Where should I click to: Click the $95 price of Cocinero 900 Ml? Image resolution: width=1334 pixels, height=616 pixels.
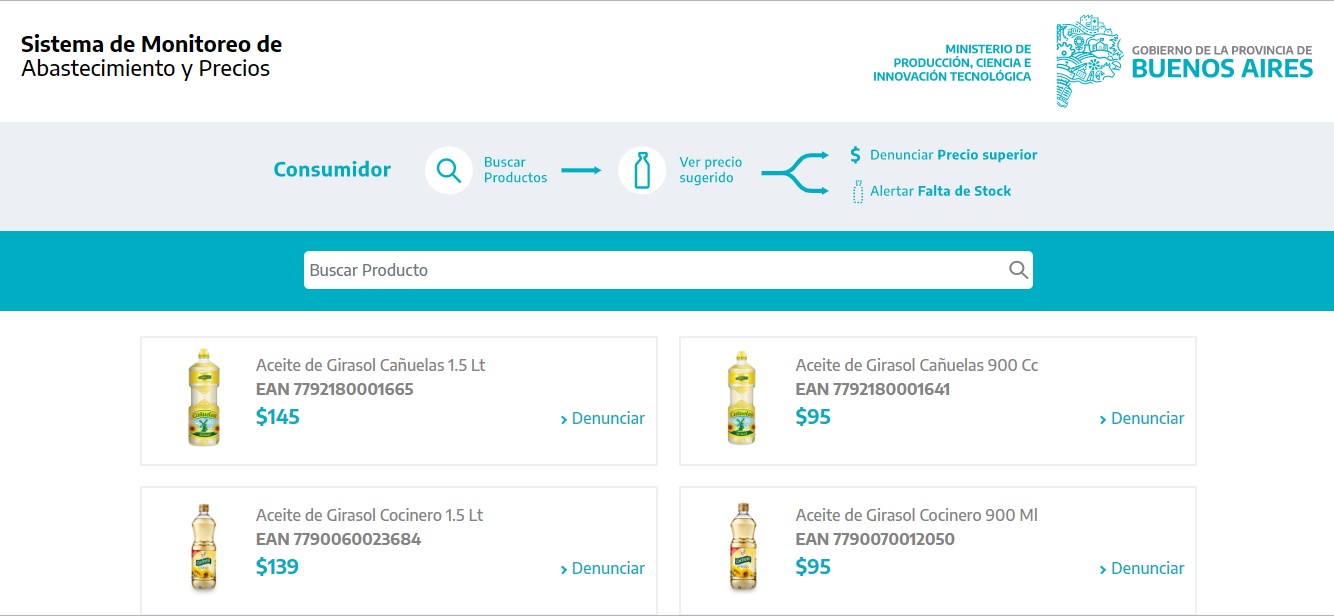(813, 567)
